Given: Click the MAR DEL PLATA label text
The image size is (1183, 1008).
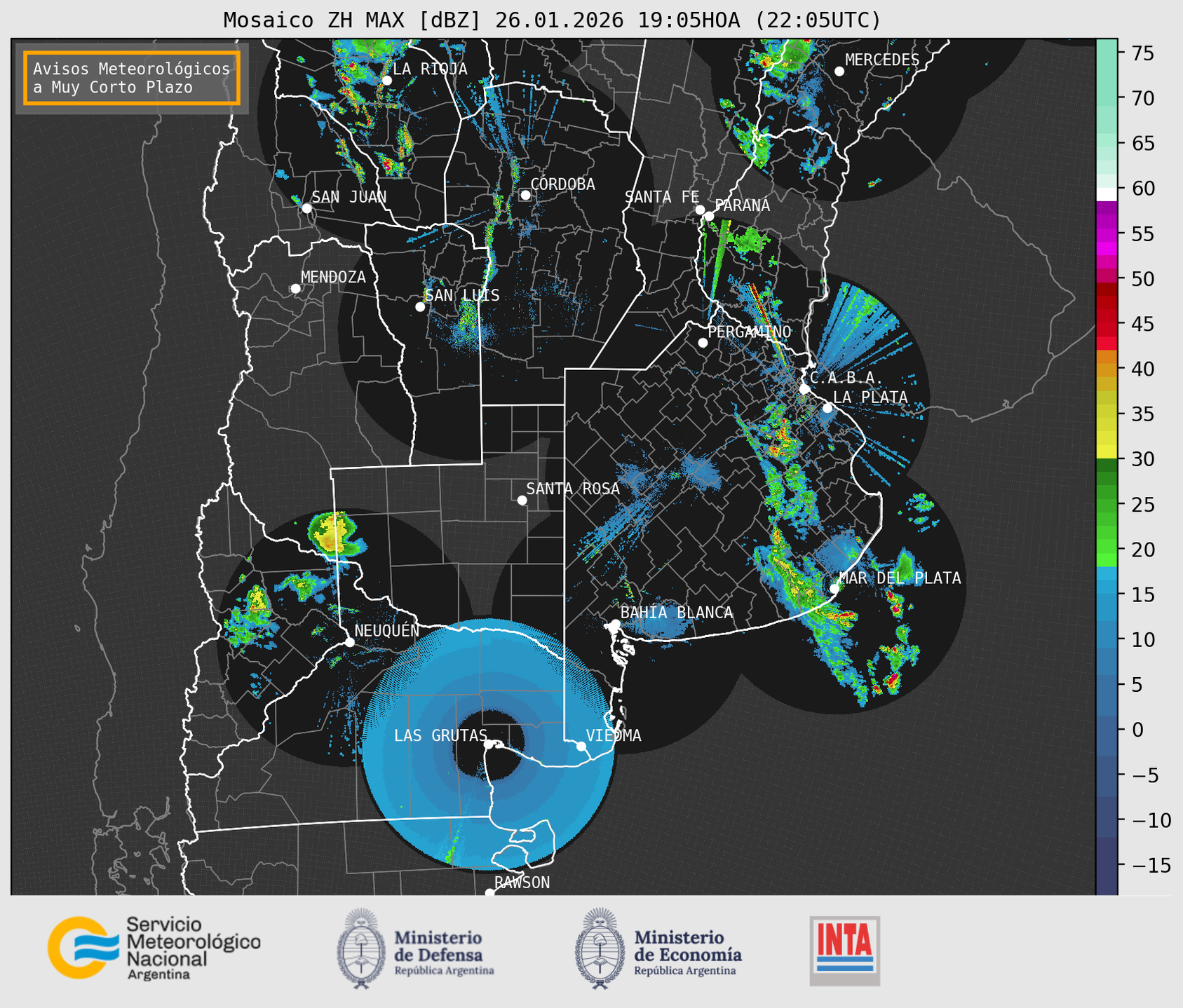Looking at the screenshot, I should click(900, 578).
